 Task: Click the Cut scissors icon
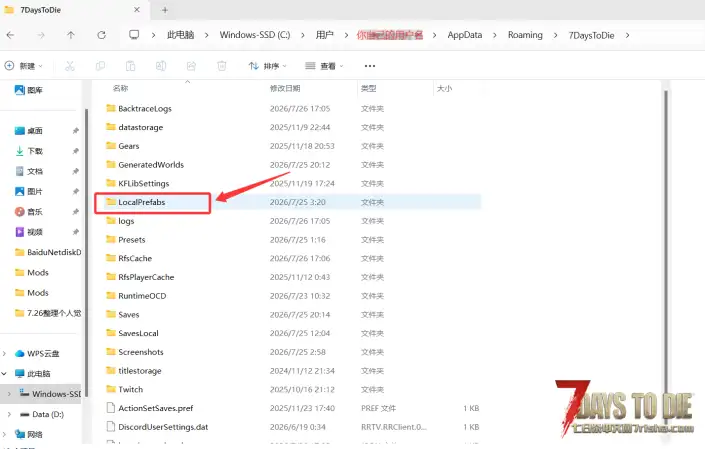point(70,66)
